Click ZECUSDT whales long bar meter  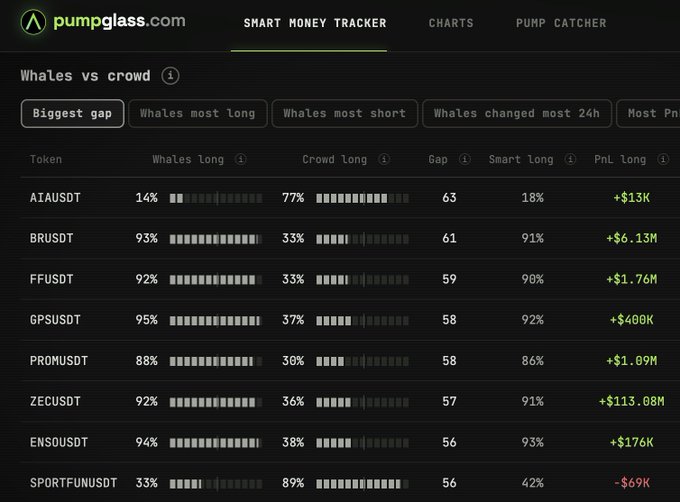pyautogui.click(x=216, y=402)
